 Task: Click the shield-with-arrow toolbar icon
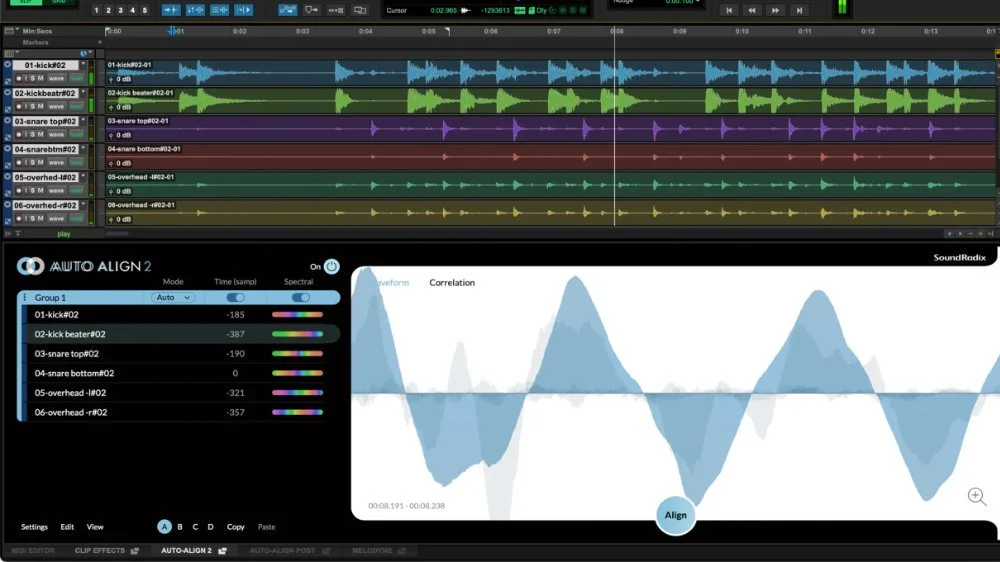[x=311, y=10]
